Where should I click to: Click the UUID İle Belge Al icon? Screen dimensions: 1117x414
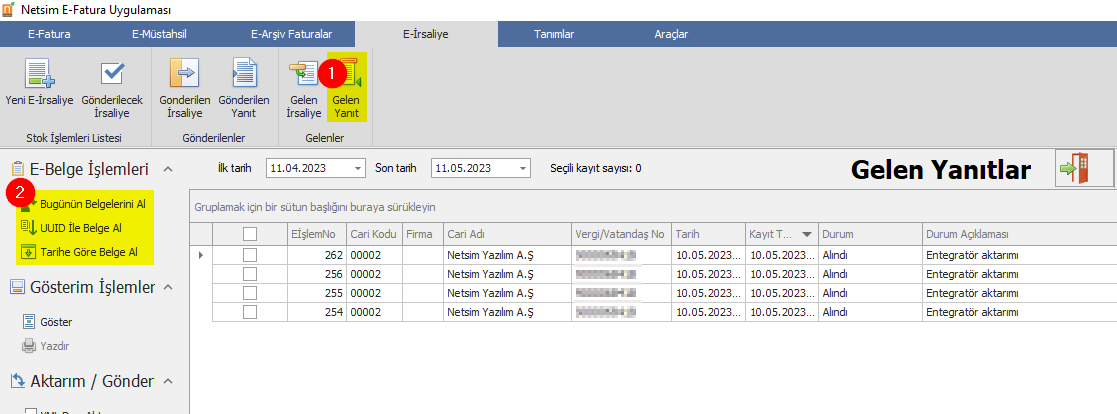pos(28,228)
